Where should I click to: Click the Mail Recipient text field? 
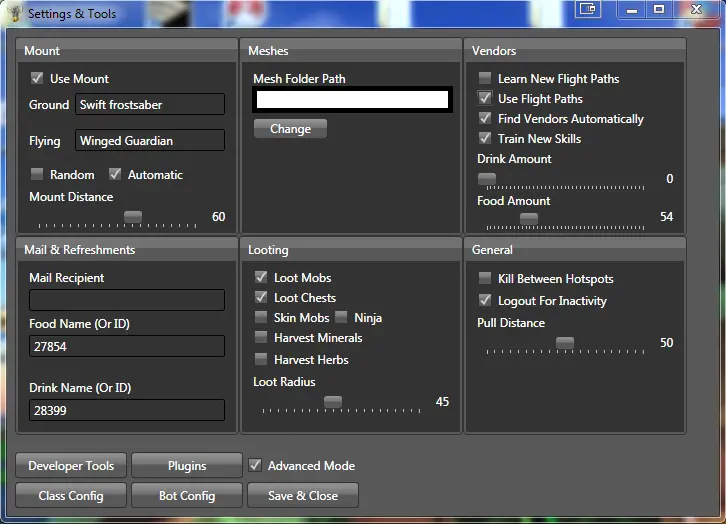pyautogui.click(x=127, y=299)
